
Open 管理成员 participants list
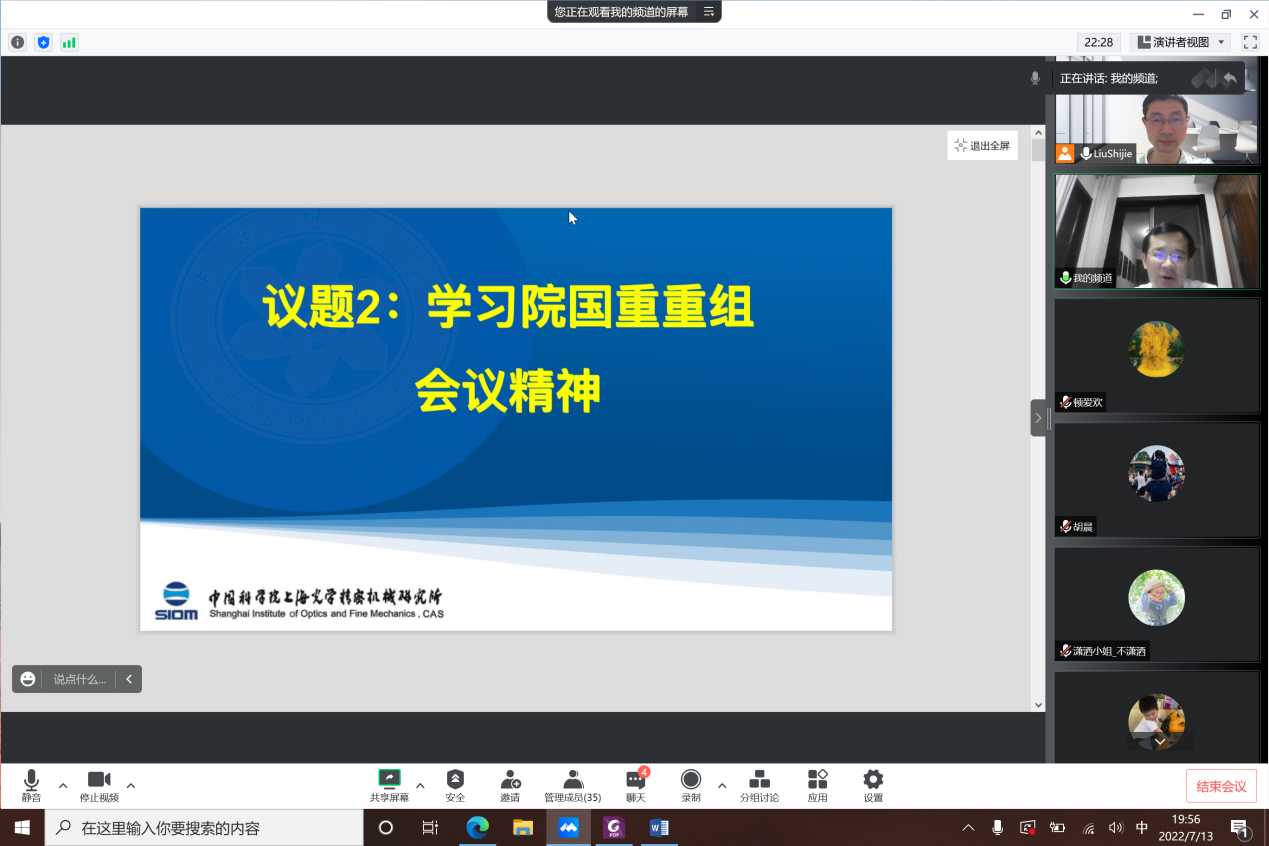572,785
